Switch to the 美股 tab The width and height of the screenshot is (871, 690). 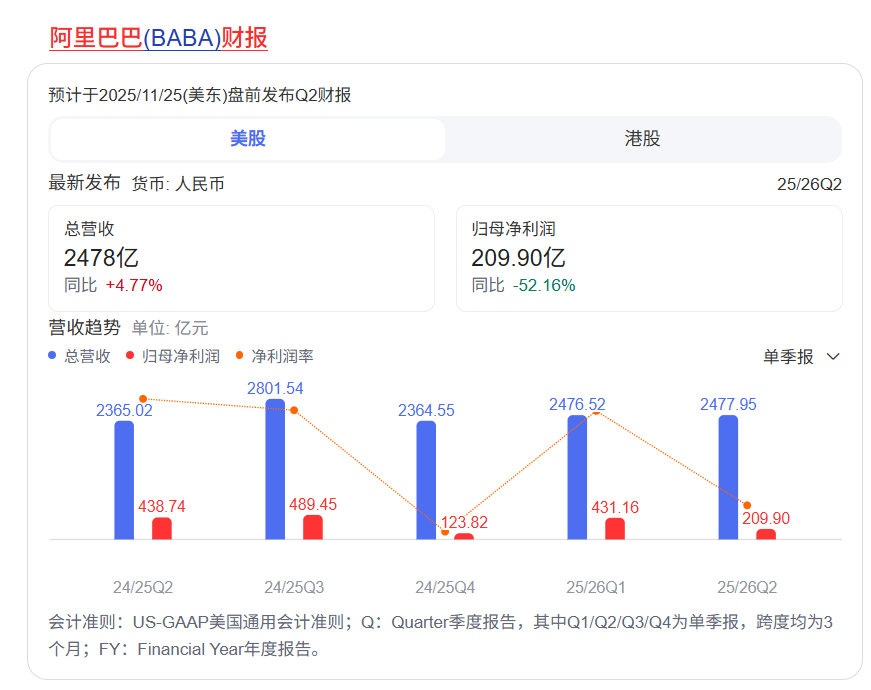tap(248, 139)
